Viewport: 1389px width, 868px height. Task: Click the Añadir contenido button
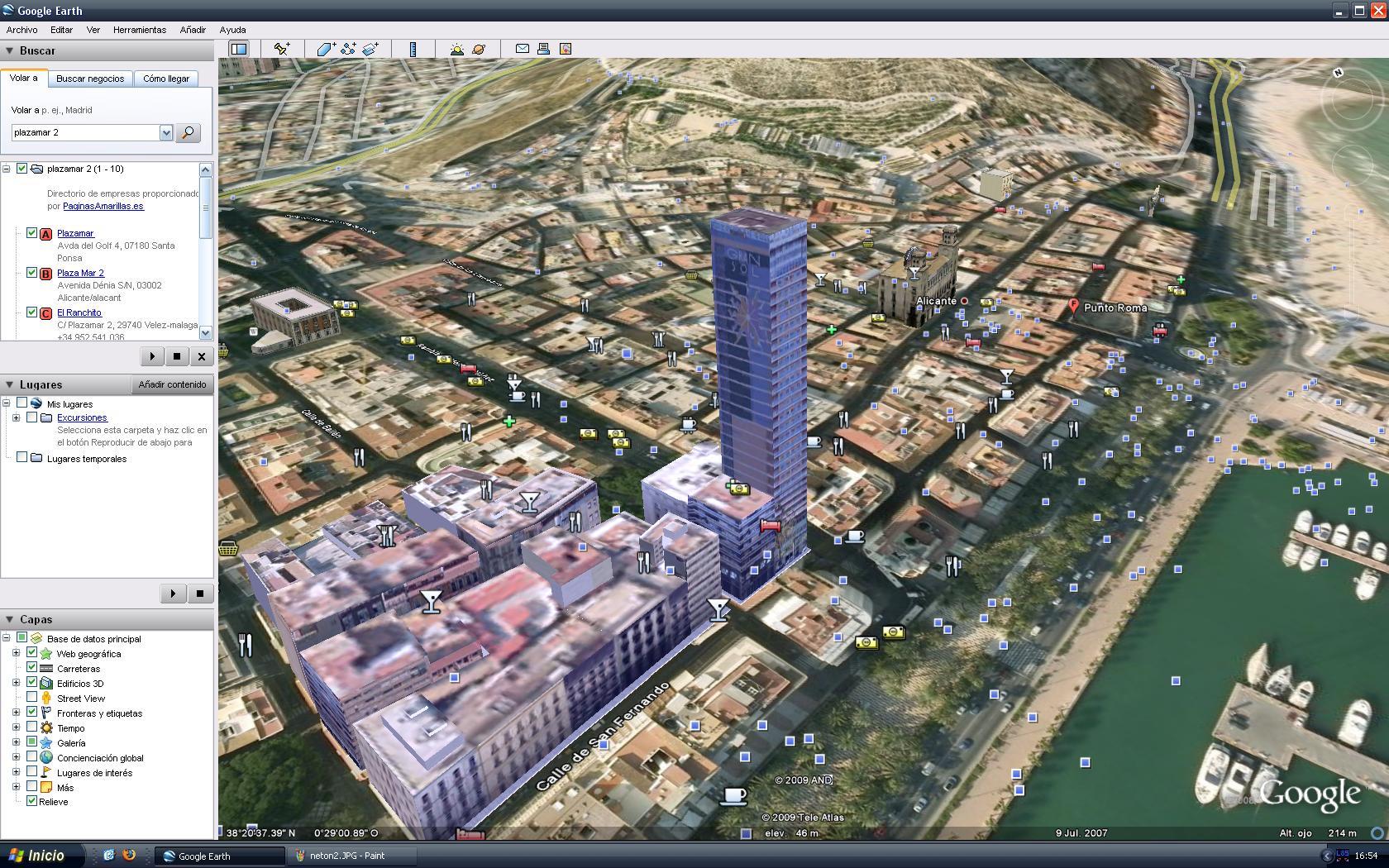[172, 384]
